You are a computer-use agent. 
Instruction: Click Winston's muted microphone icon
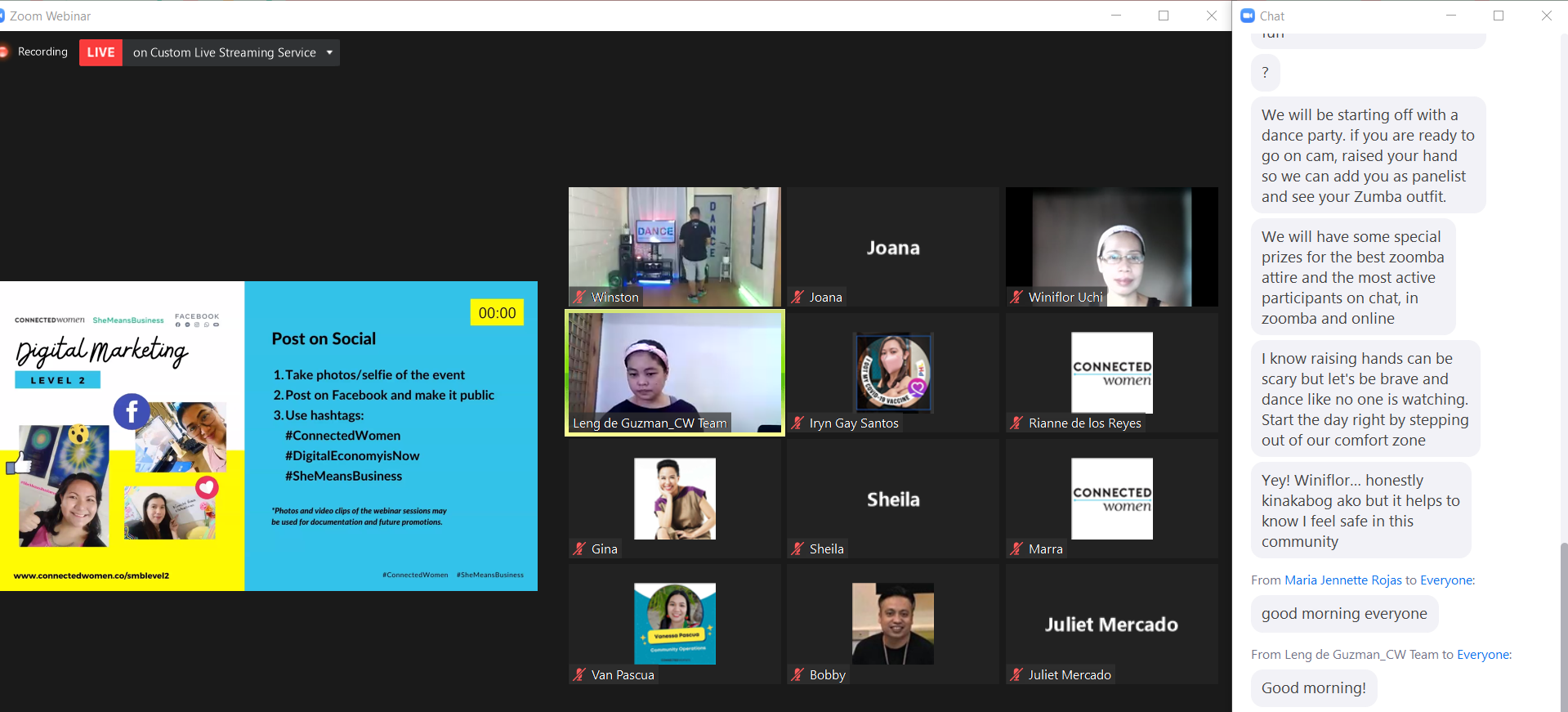(579, 298)
